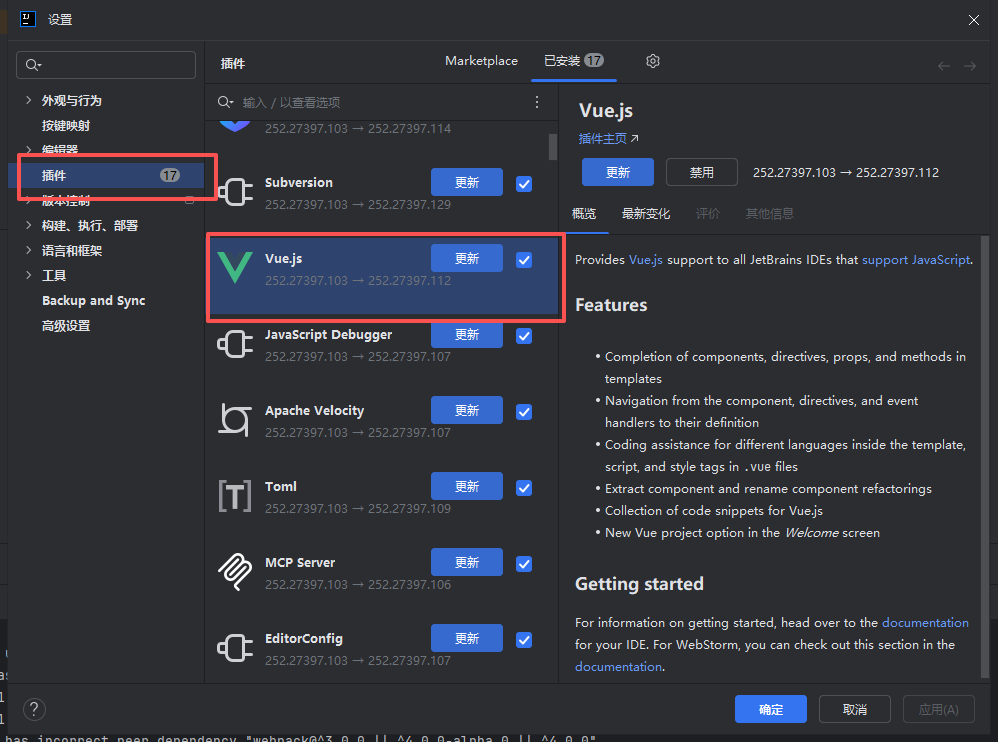Select Backup and Sync settings
Screen dimensions: 998x742
click(x=94, y=300)
